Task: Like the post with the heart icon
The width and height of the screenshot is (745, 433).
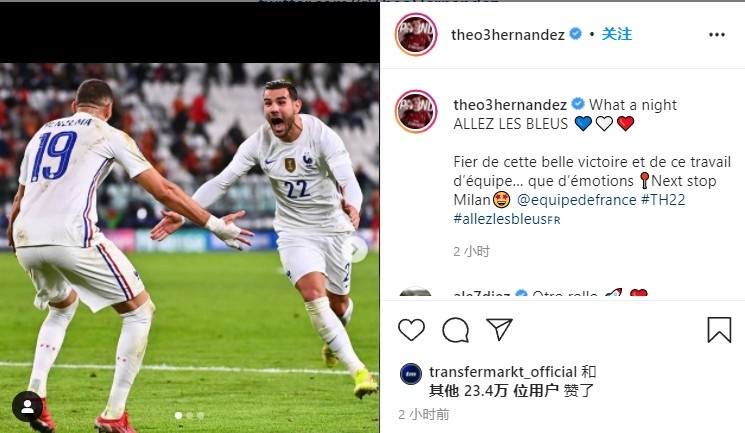Action: (x=411, y=330)
